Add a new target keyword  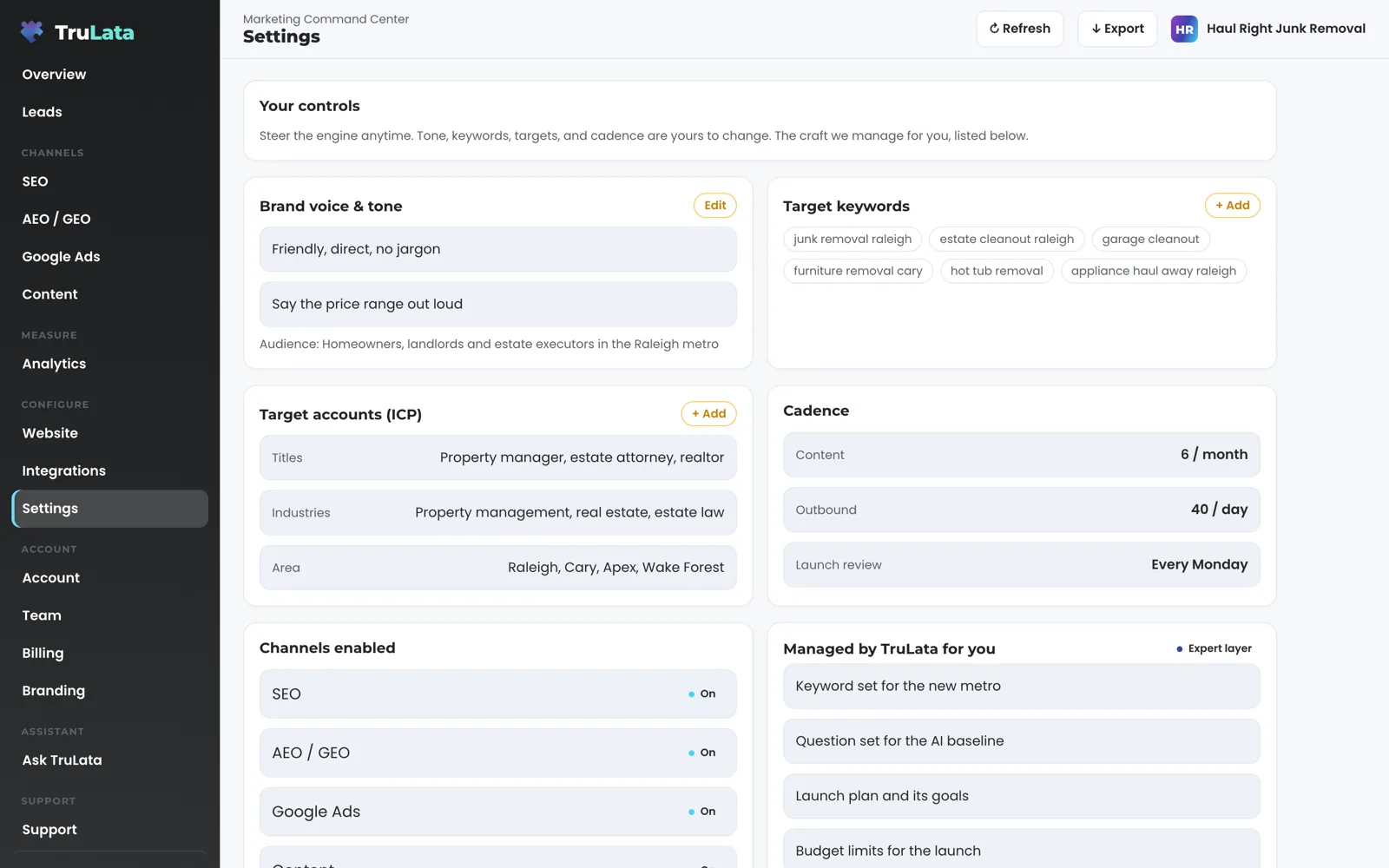pyautogui.click(x=1232, y=206)
